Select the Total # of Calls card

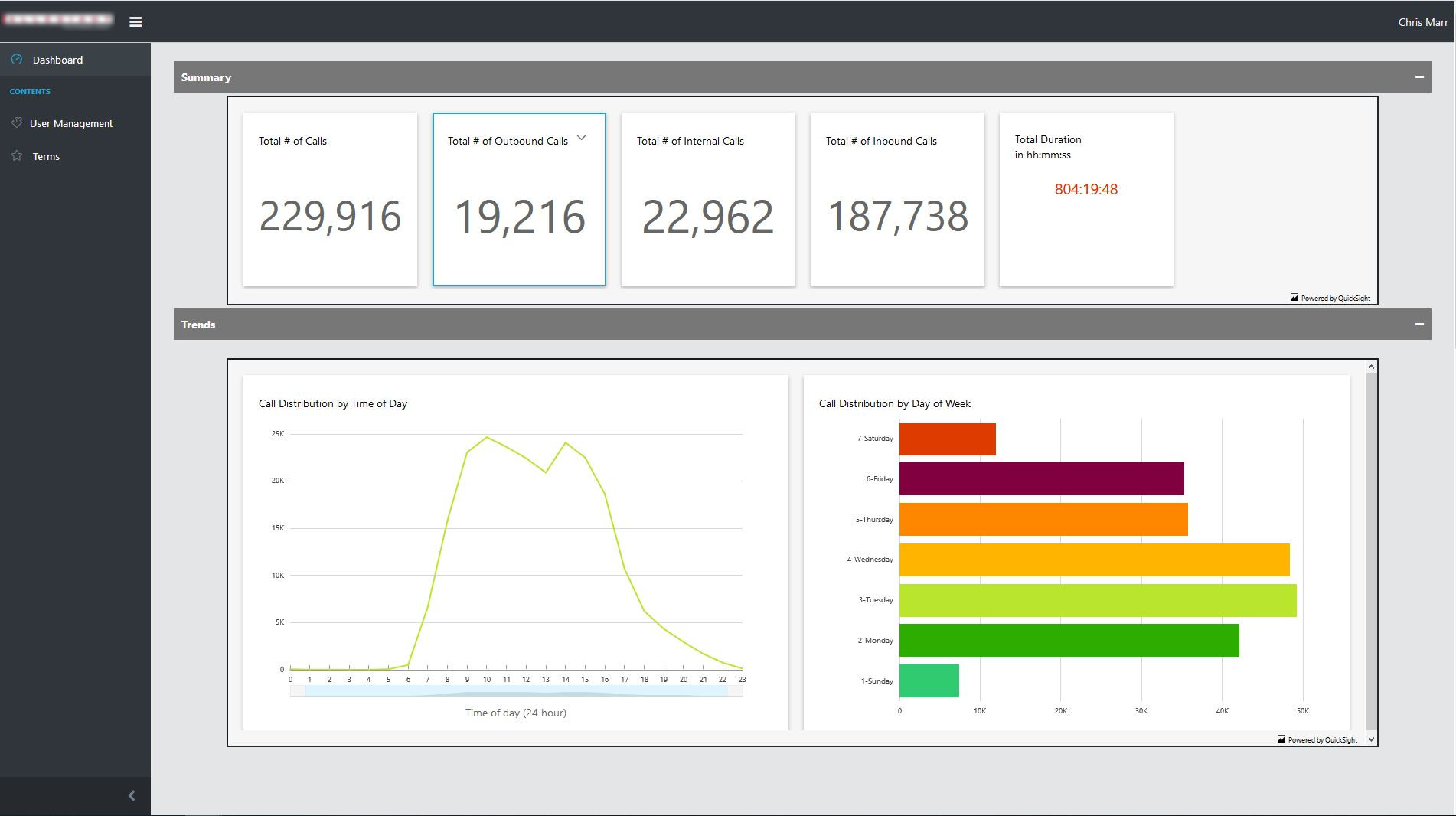pos(330,200)
